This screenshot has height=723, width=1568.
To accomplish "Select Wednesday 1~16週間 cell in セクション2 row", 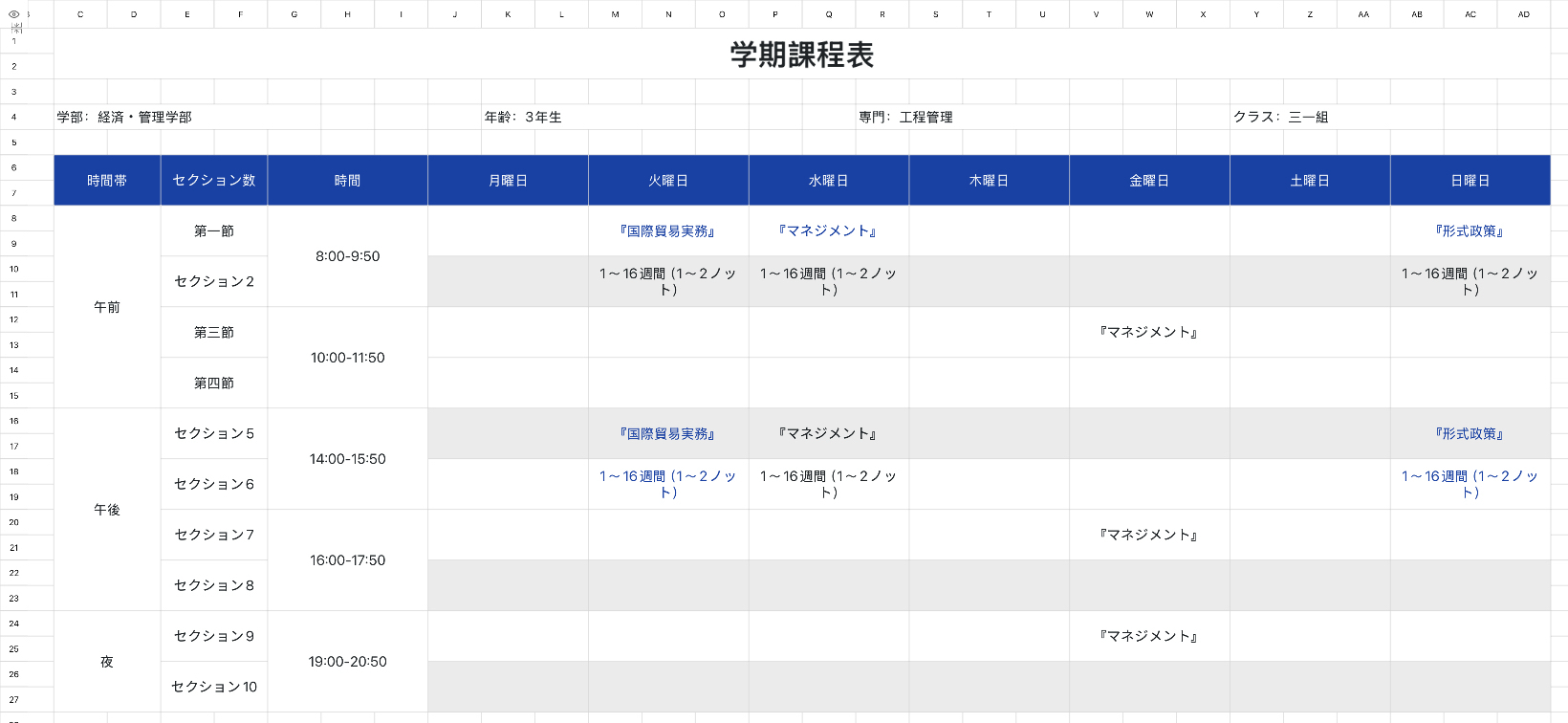I will pos(829,281).
